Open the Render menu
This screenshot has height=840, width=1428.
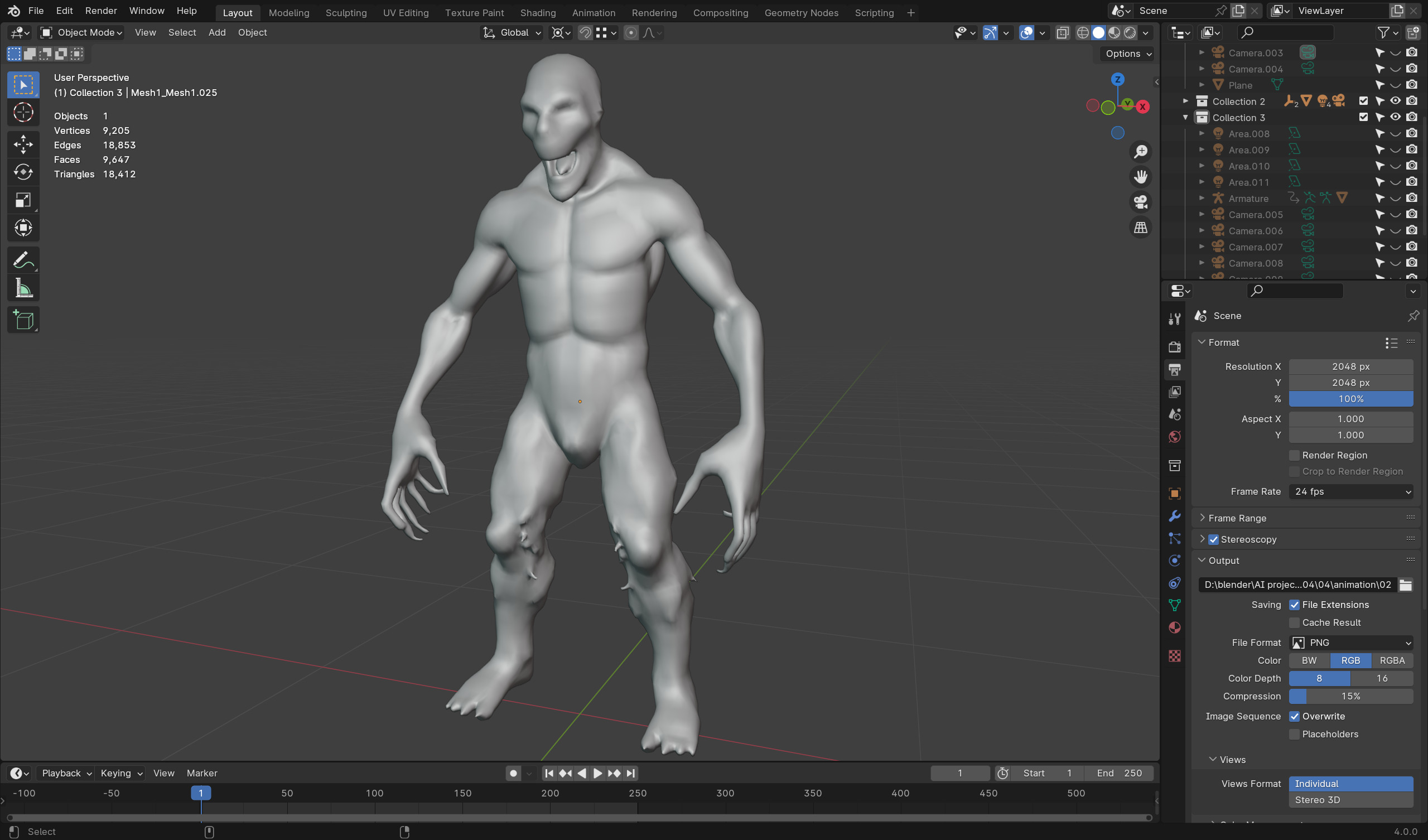point(101,11)
